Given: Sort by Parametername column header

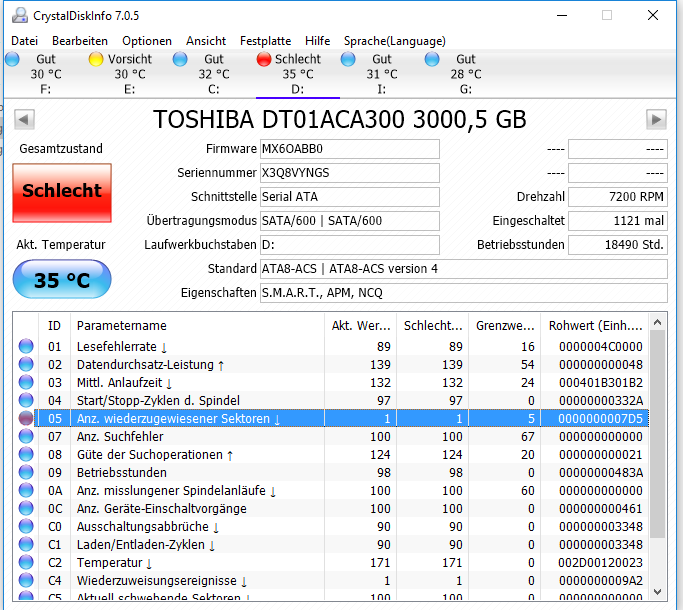Looking at the screenshot, I should point(197,325).
